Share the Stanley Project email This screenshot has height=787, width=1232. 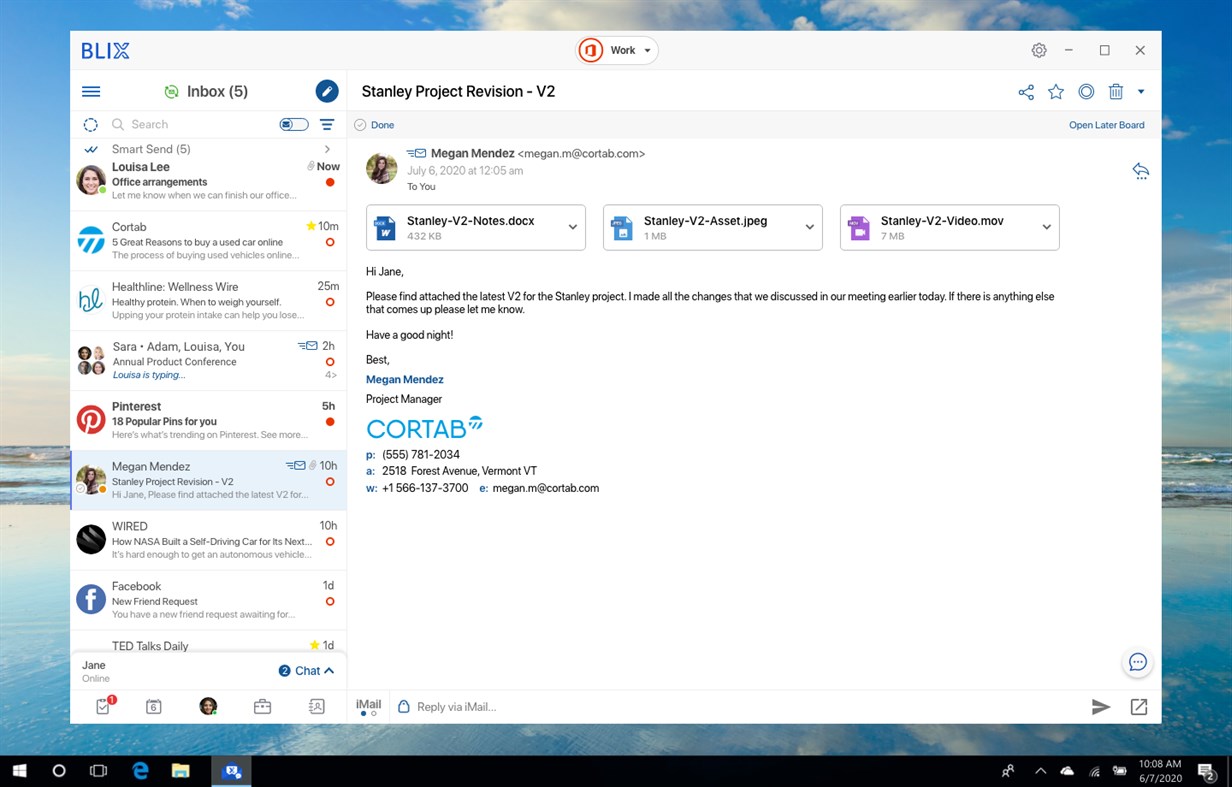(x=1026, y=92)
